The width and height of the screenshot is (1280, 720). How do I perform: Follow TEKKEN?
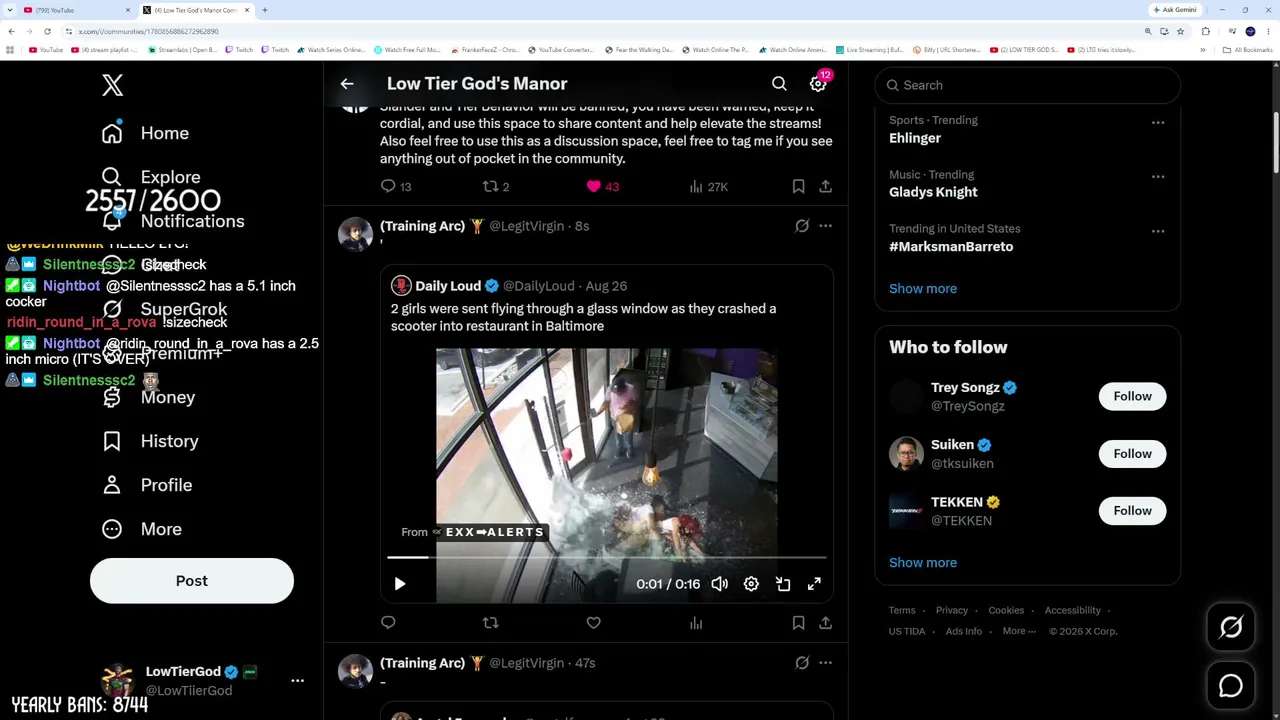click(1132, 511)
